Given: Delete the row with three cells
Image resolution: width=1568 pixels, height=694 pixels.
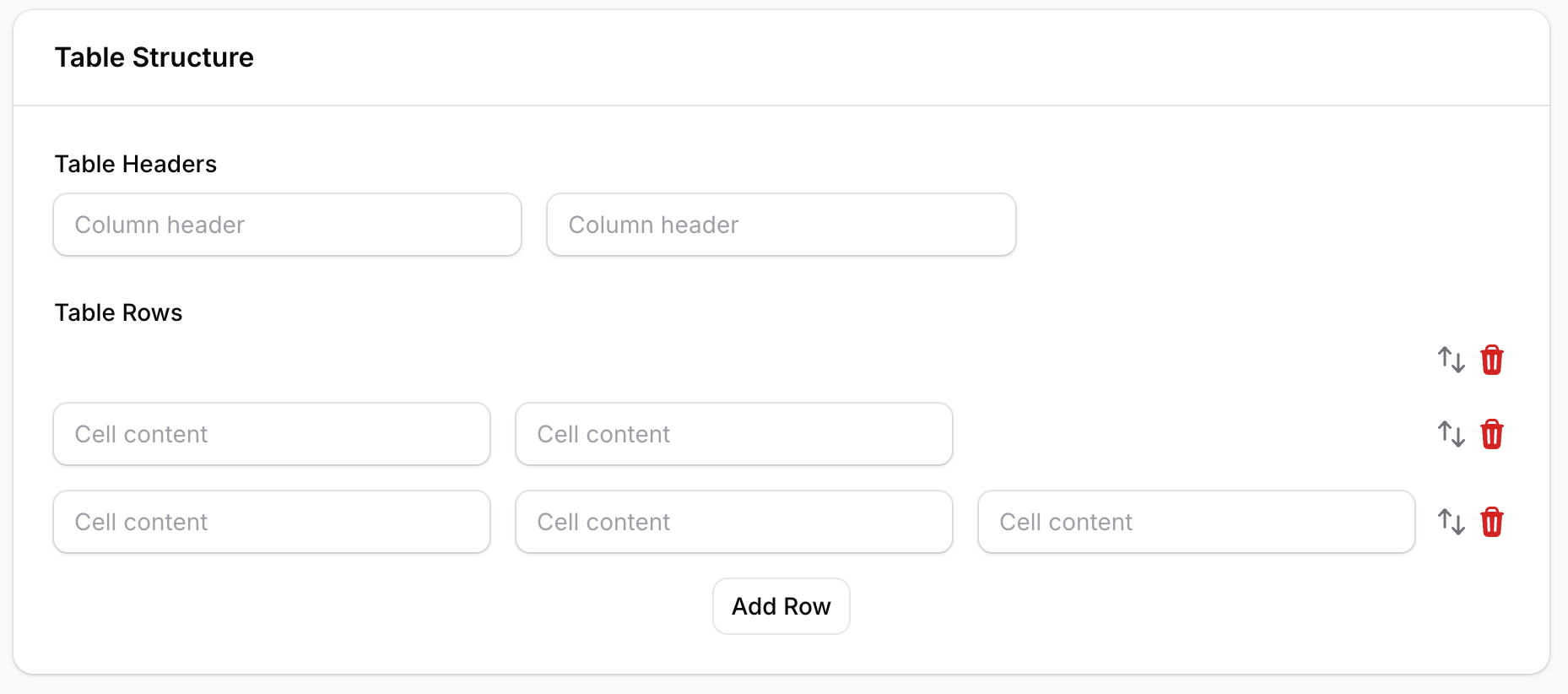Looking at the screenshot, I should [1491, 522].
